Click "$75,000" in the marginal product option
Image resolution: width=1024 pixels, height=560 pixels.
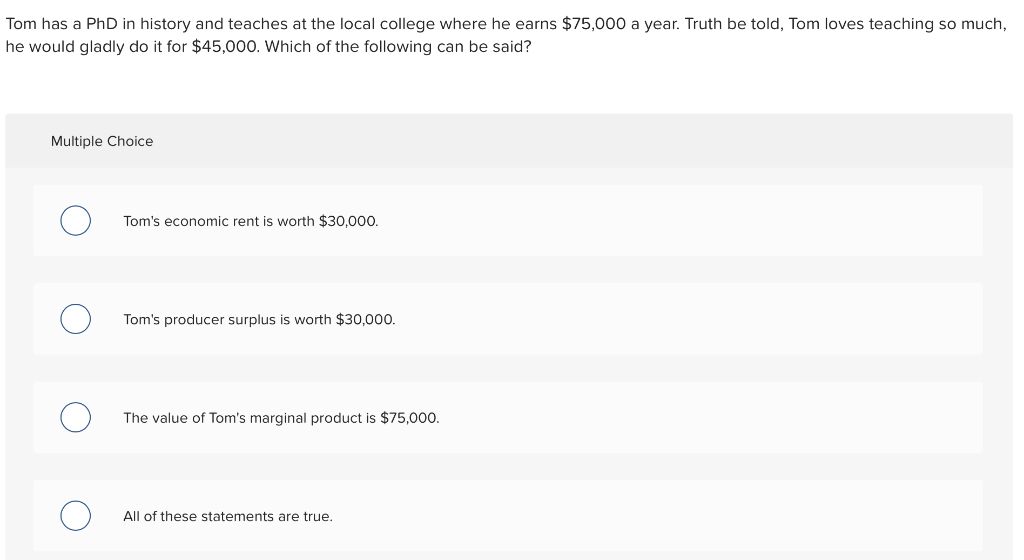pos(409,417)
